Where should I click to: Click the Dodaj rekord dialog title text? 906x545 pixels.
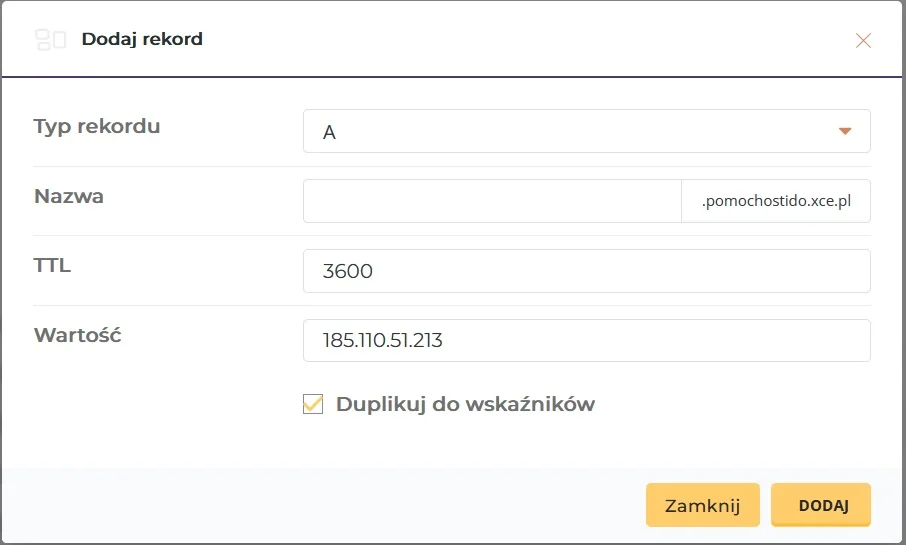(142, 40)
